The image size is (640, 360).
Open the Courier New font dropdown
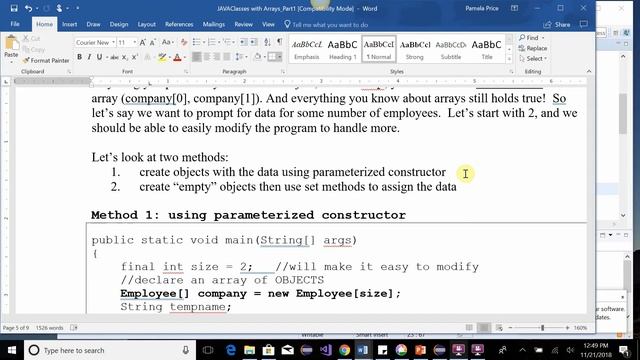click(x=113, y=42)
